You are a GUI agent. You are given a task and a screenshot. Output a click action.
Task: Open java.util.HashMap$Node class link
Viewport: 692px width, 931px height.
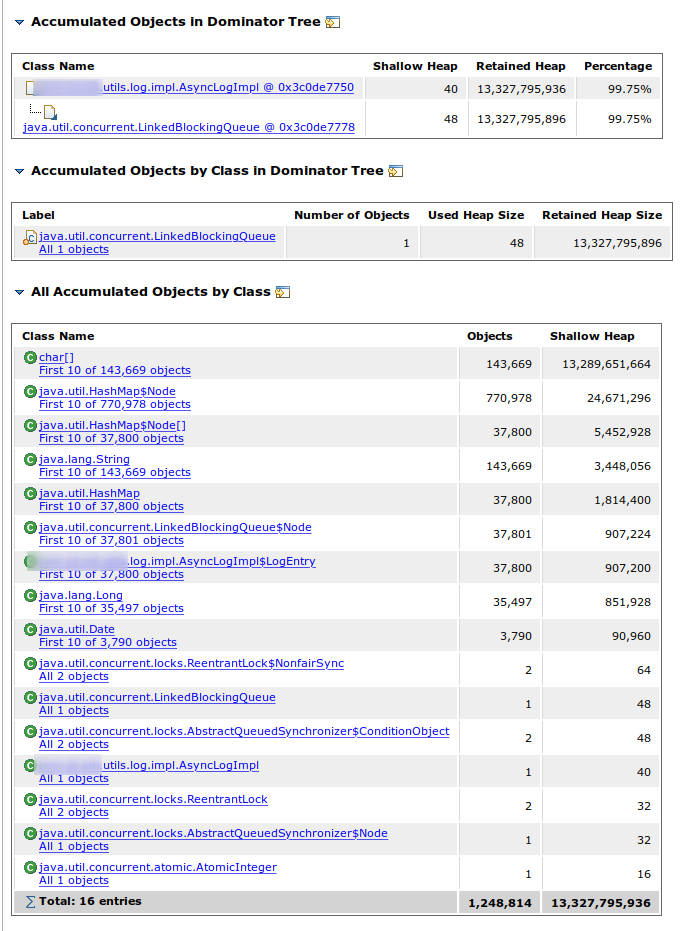click(108, 391)
